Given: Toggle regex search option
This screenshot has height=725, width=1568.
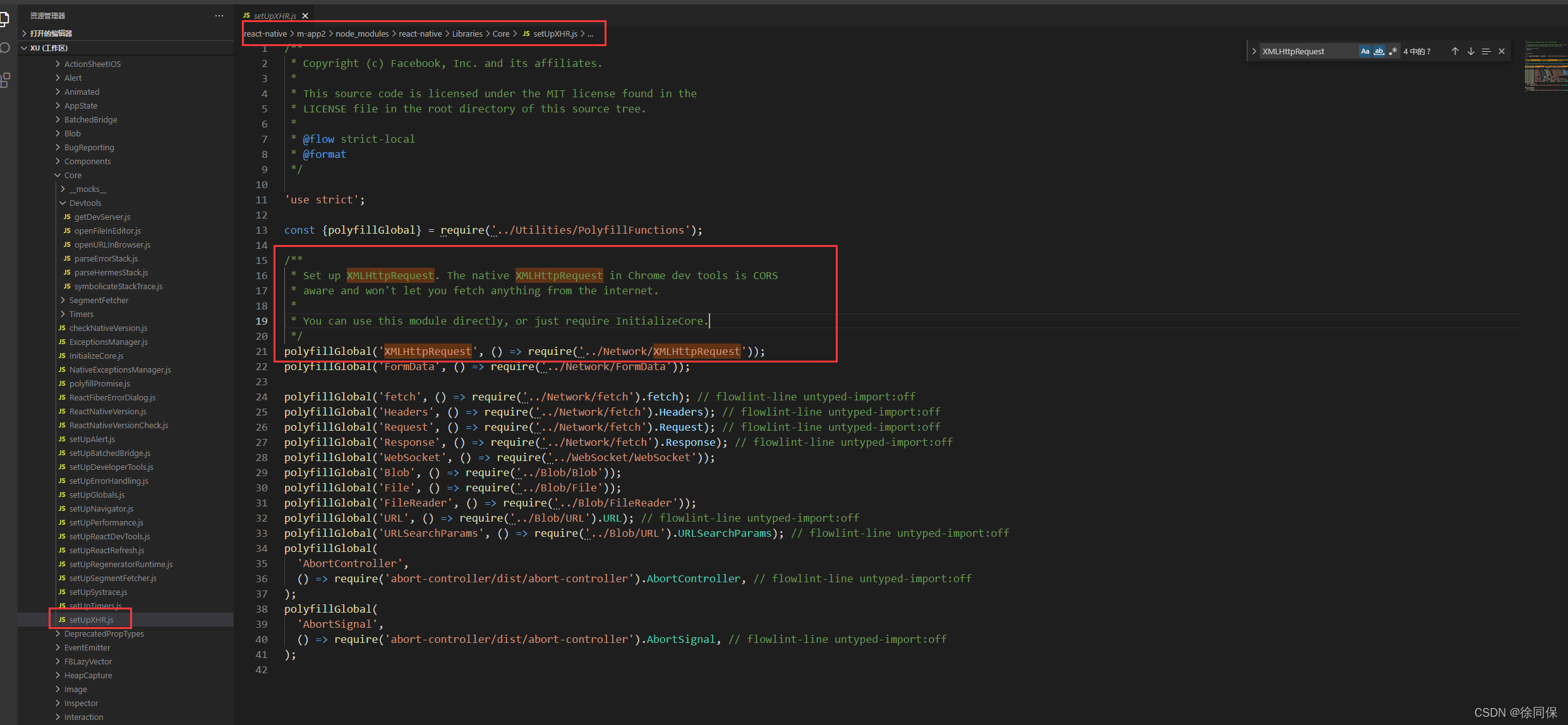Looking at the screenshot, I should [x=1393, y=51].
